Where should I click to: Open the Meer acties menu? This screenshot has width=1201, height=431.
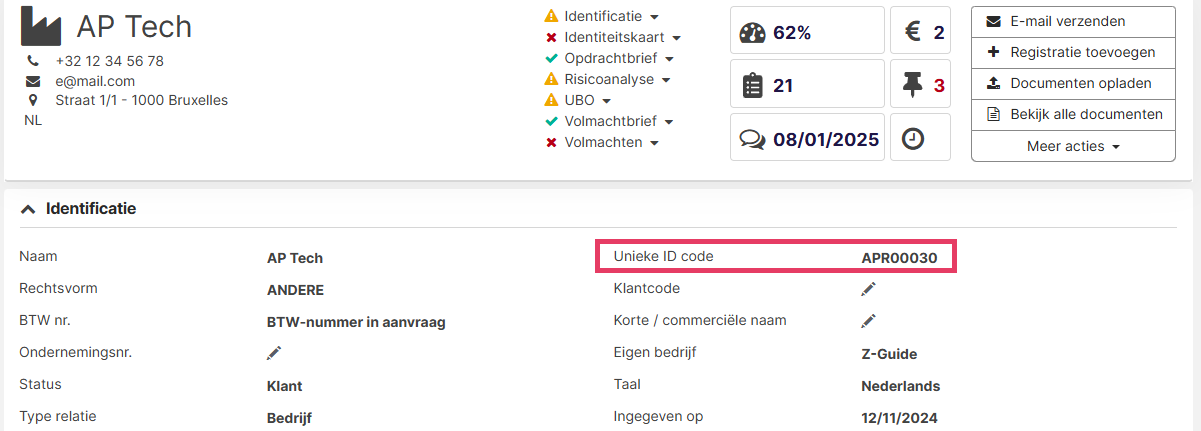point(1073,146)
